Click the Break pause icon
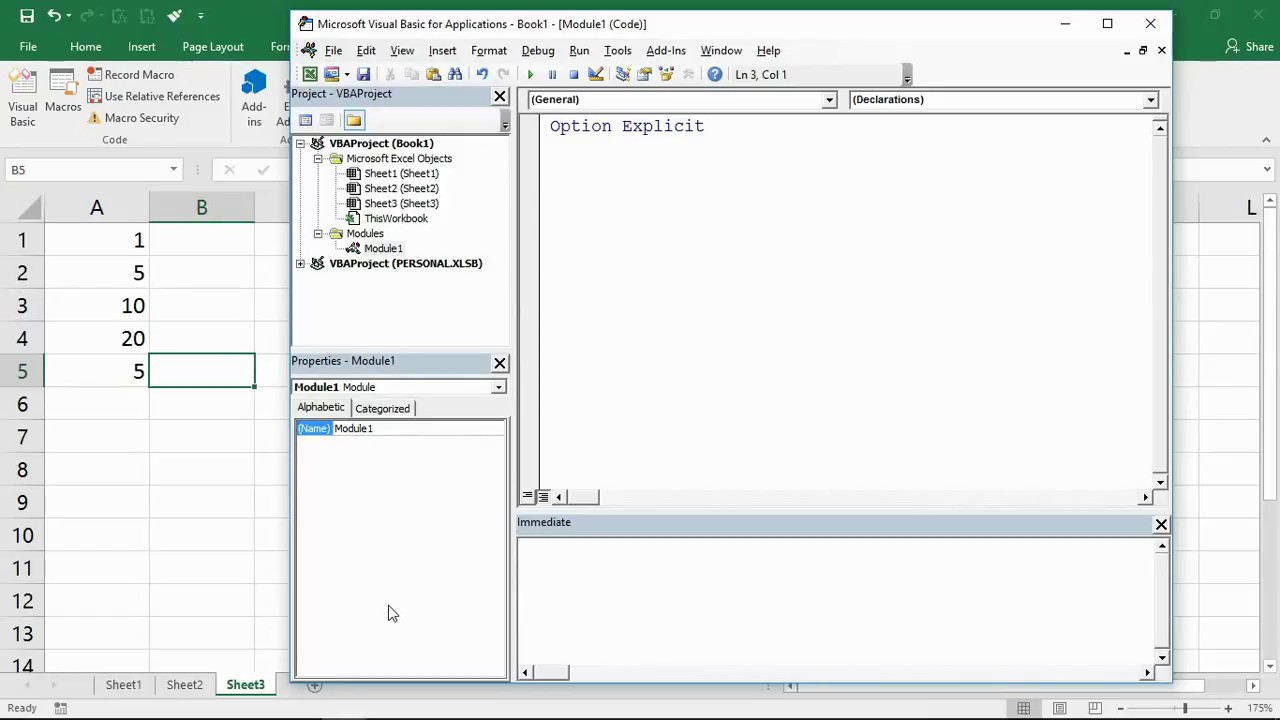The height and width of the screenshot is (720, 1280). (x=552, y=74)
